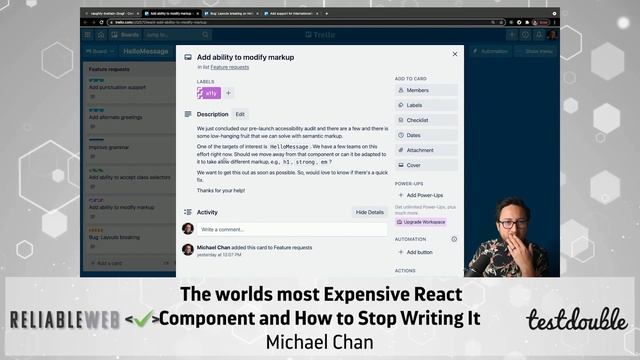Click the browser profile avatar button
The image size is (640, 360).
coord(541,22)
